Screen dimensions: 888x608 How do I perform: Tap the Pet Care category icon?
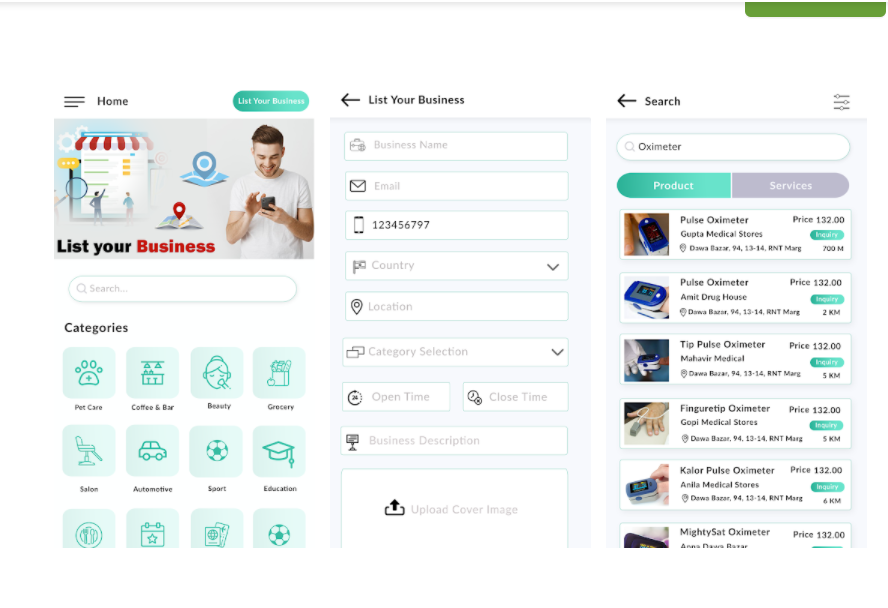click(x=89, y=373)
